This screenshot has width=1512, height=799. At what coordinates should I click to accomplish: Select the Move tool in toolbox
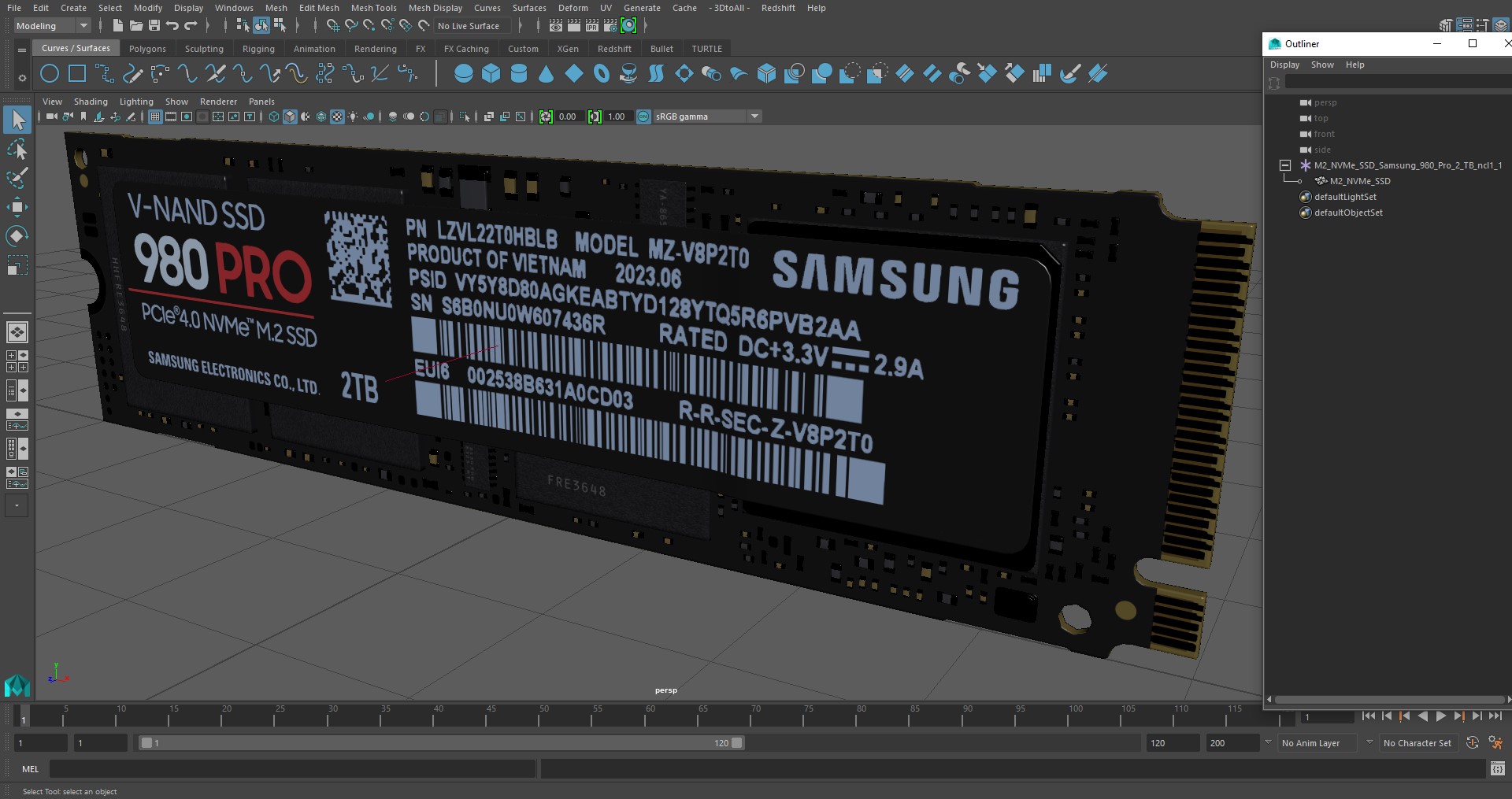(17, 208)
